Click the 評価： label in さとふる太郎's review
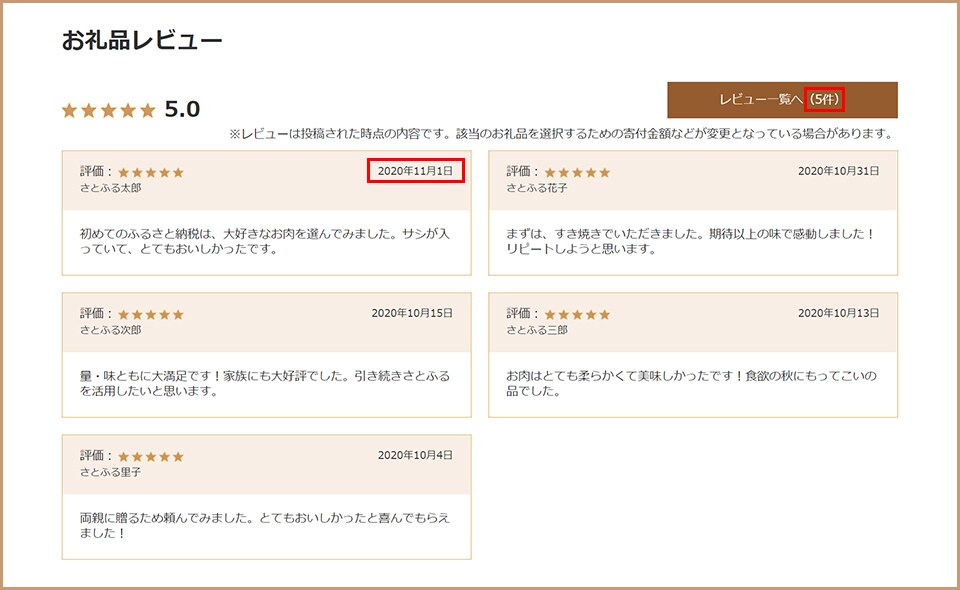Screen dimensions: 960x590 pyautogui.click(x=97, y=171)
